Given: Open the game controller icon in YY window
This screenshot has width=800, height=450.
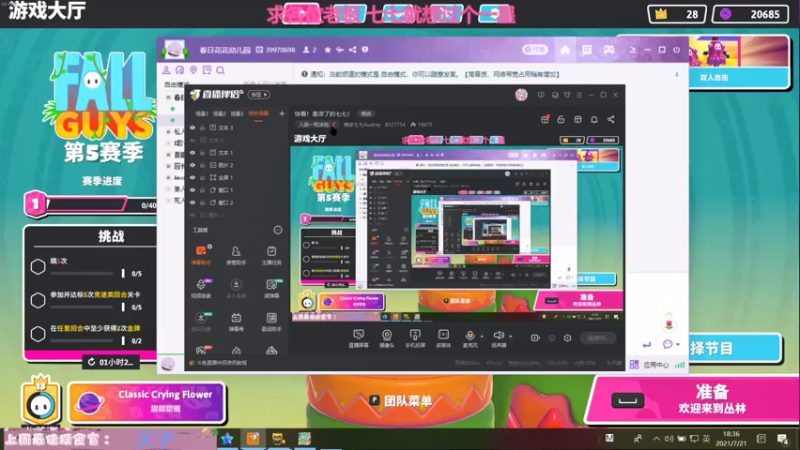Looking at the screenshot, I should tap(609, 50).
